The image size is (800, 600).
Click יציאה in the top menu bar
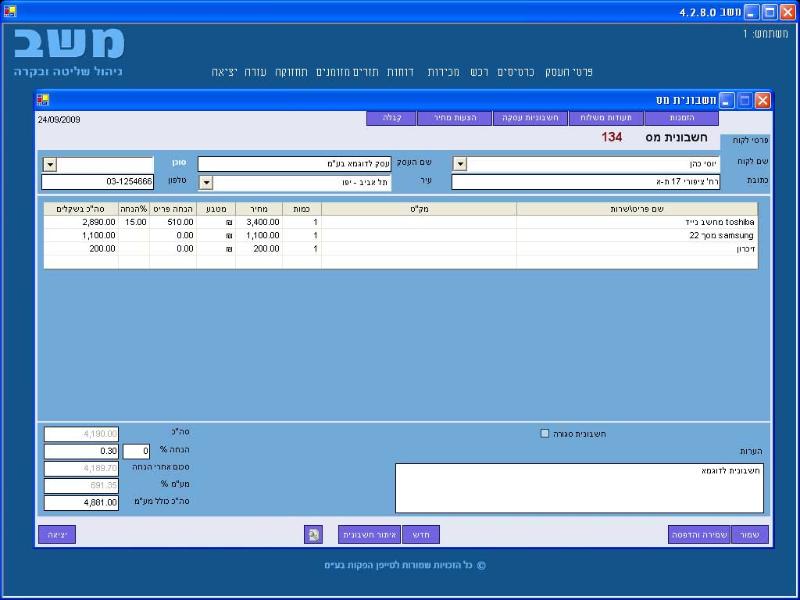(224, 72)
